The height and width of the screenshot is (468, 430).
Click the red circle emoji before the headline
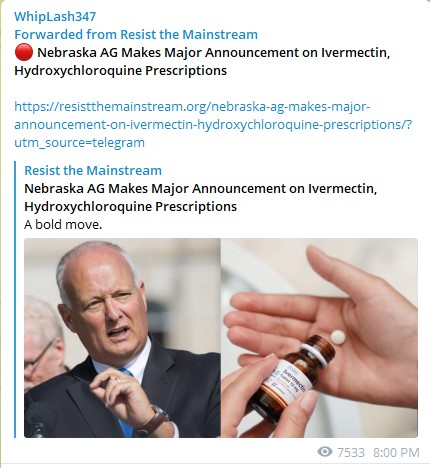coord(24,53)
